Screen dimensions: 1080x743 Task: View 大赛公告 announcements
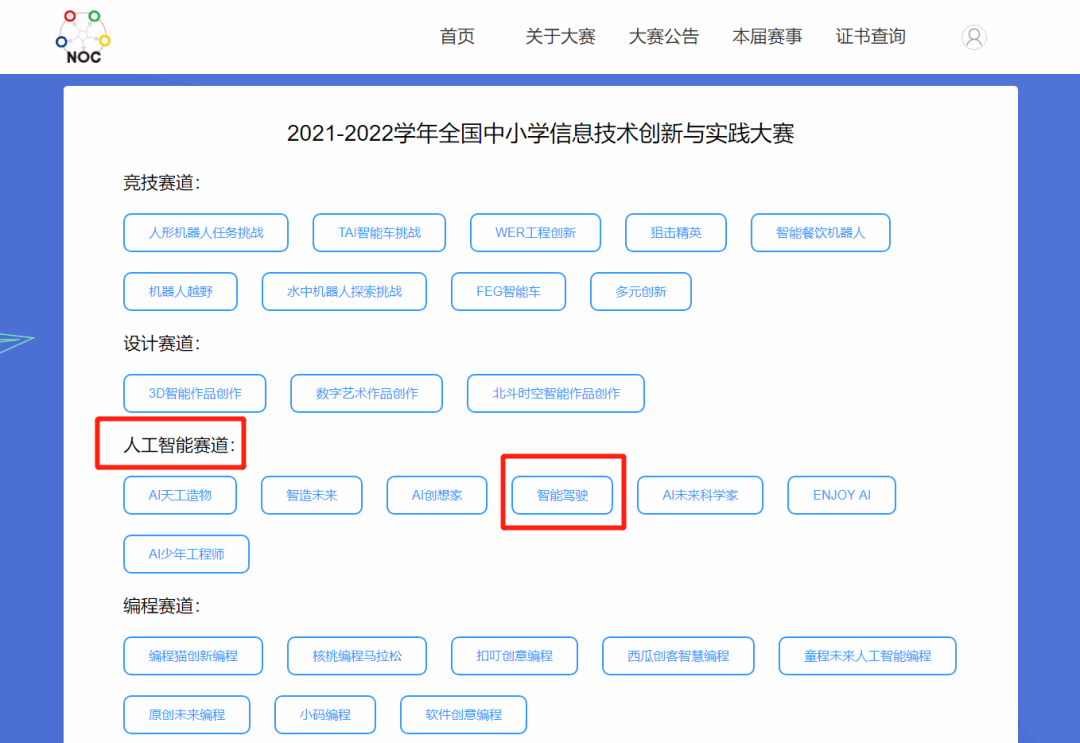tap(665, 36)
